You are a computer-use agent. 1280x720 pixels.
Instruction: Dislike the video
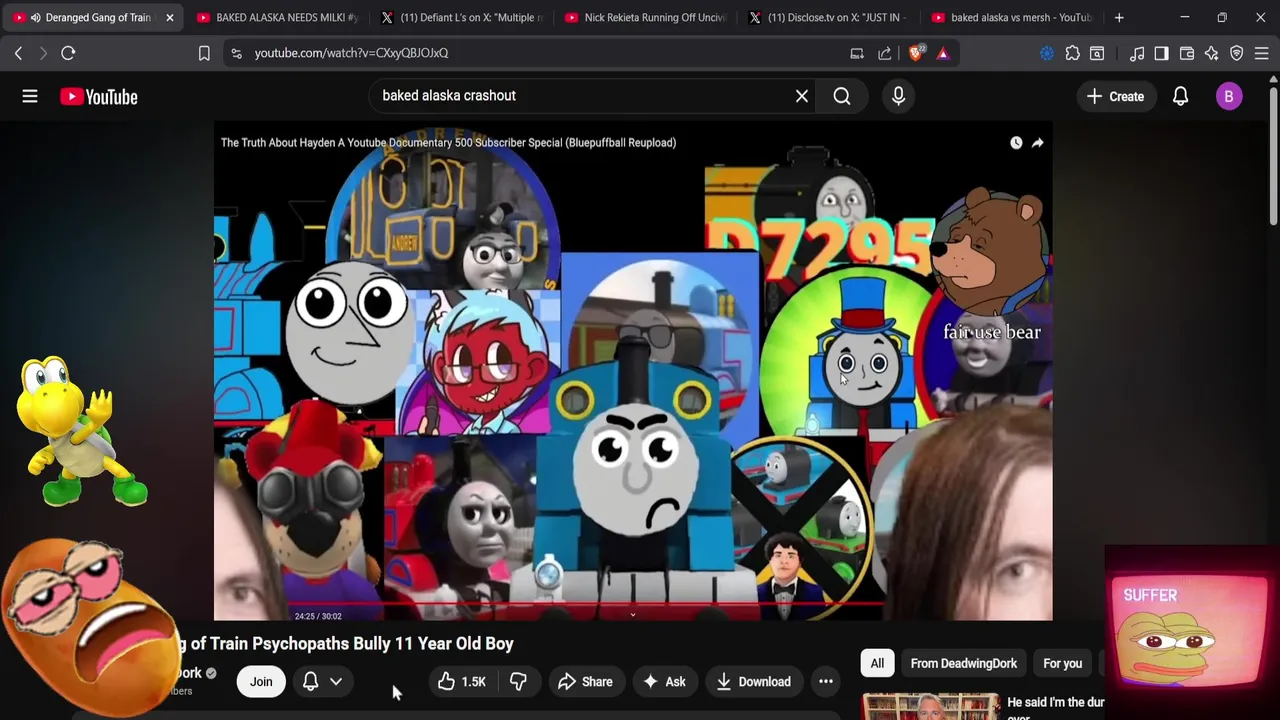click(518, 682)
